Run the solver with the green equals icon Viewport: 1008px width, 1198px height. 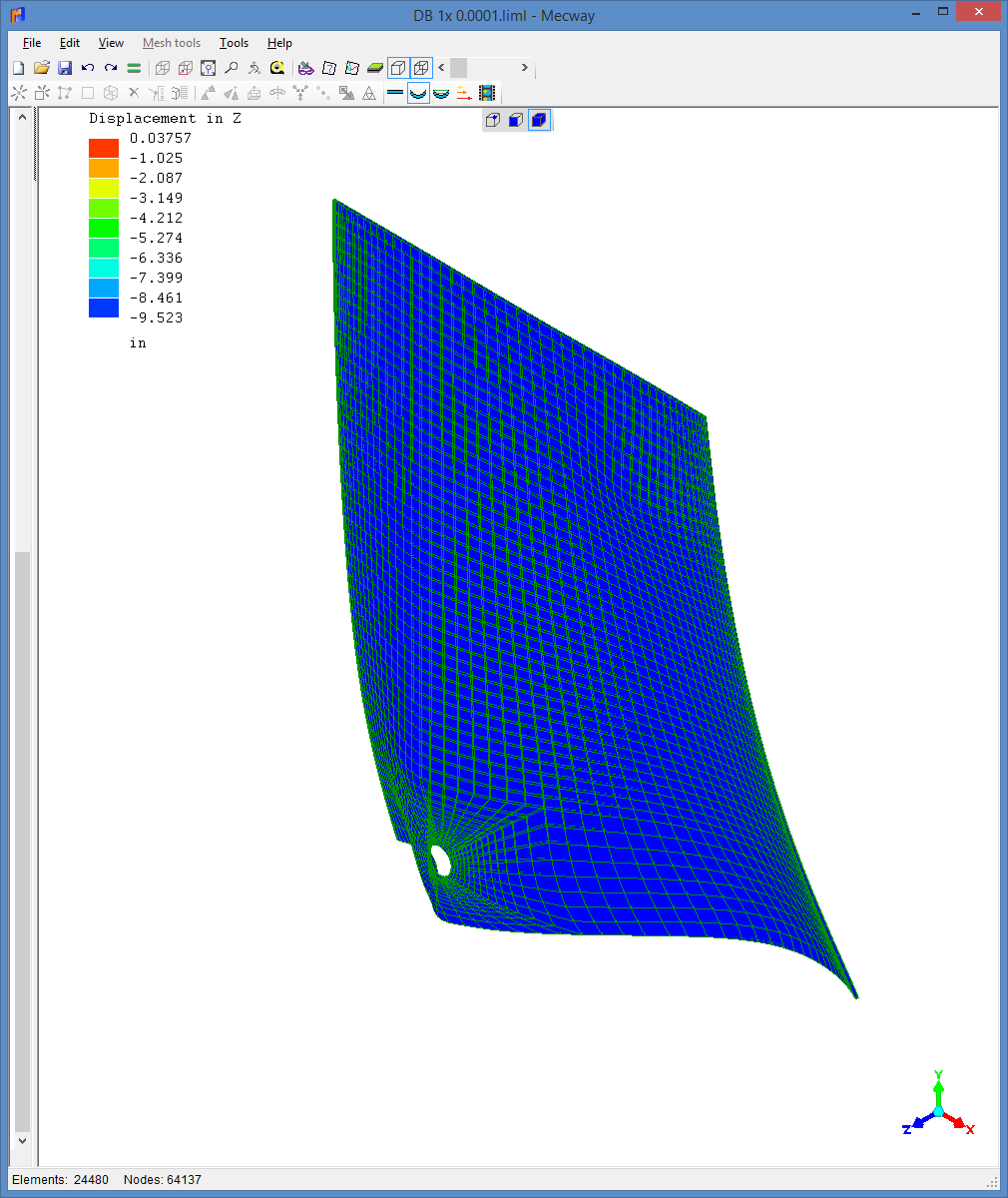click(134, 68)
